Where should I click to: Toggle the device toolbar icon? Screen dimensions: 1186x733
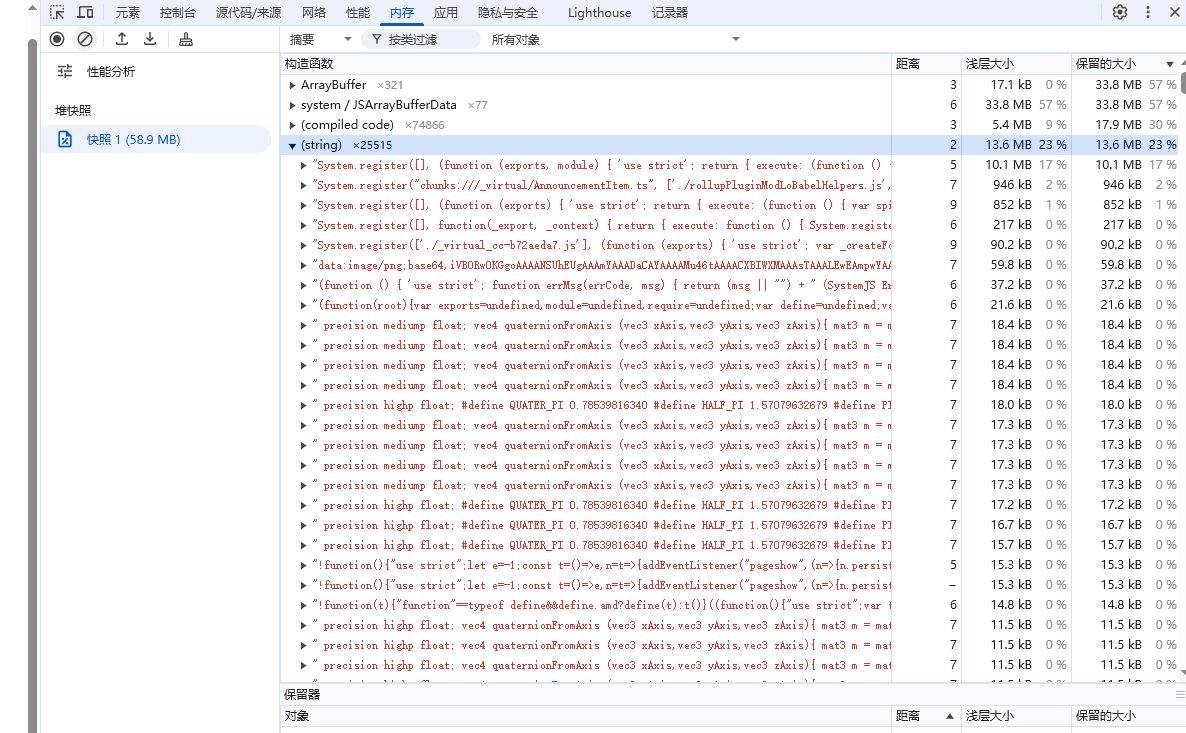tap(85, 12)
